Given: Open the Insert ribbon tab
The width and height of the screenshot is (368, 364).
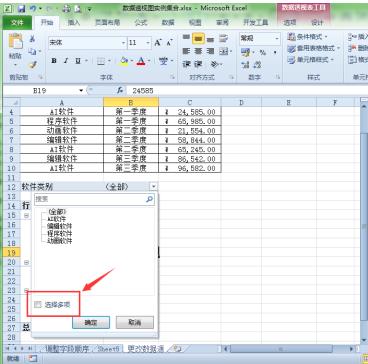Looking at the screenshot, I should point(74,23).
